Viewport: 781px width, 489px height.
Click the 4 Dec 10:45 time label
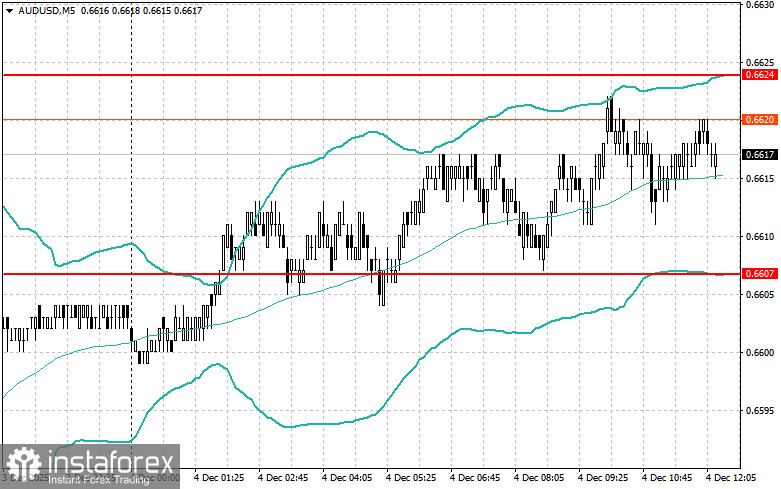667,478
